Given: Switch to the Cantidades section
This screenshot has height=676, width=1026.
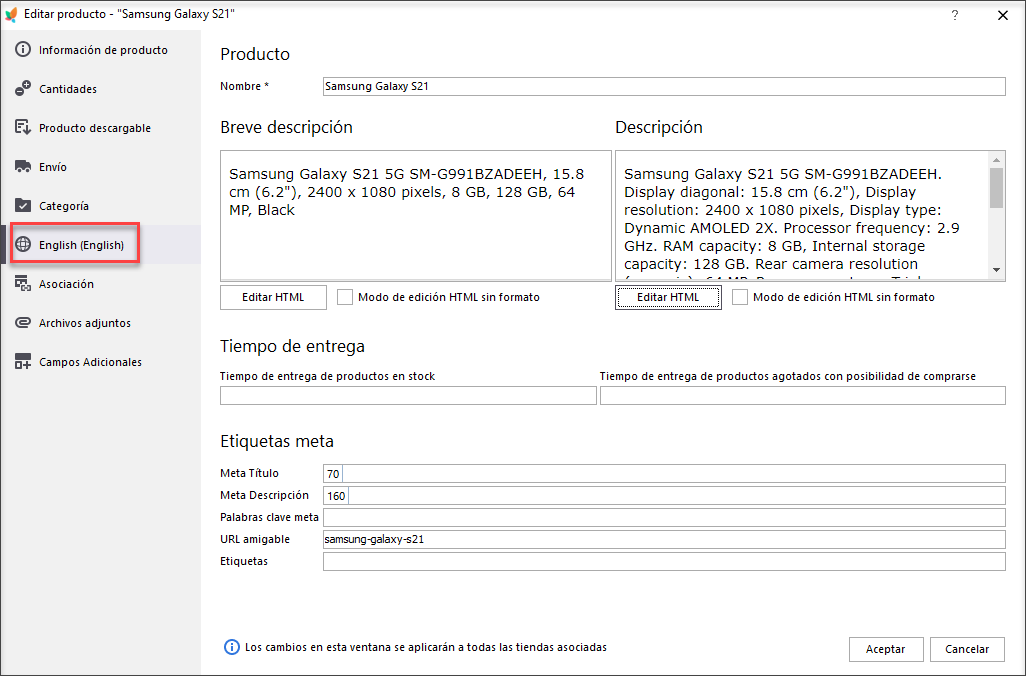Looking at the screenshot, I should (101, 88).
